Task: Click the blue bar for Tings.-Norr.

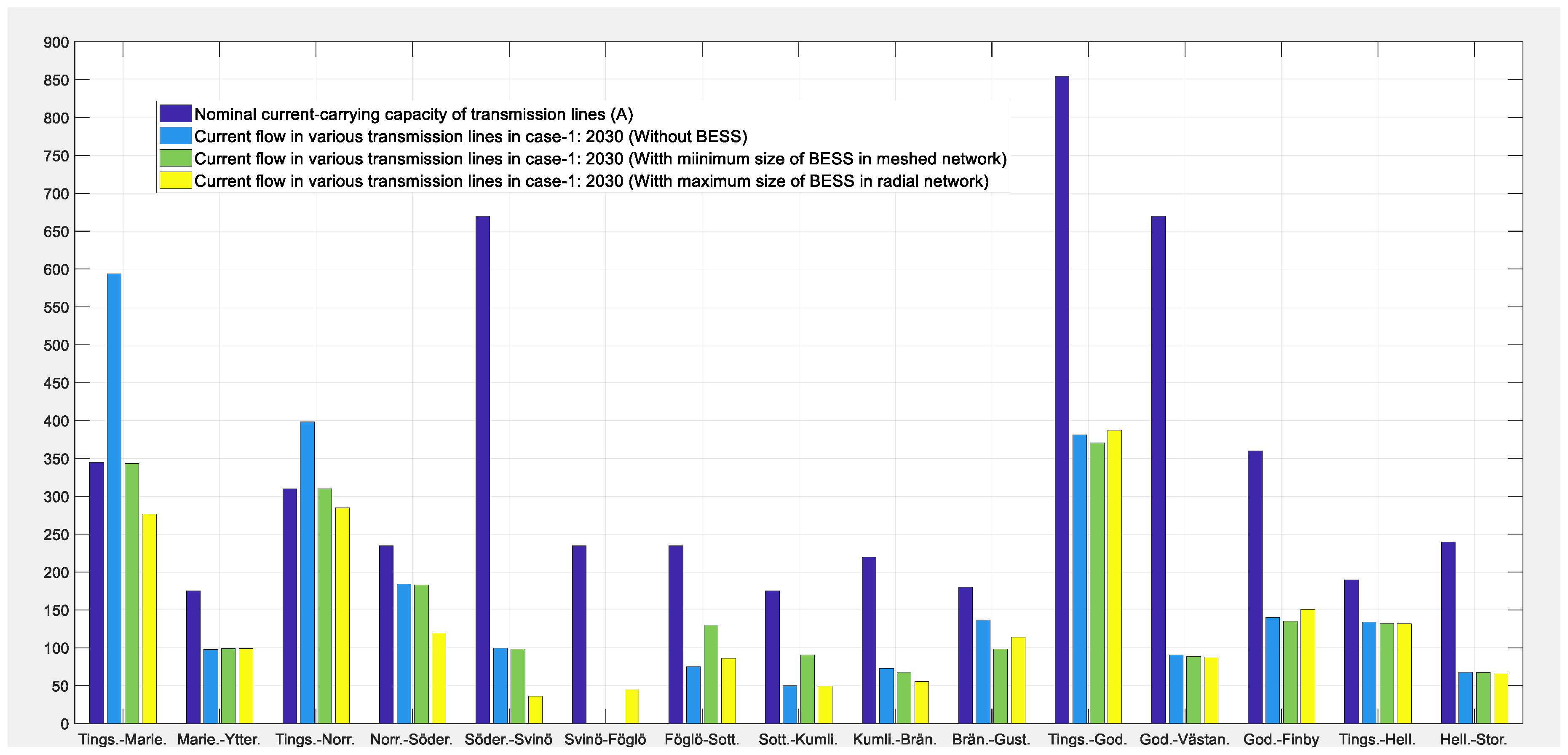Action: coord(308,572)
